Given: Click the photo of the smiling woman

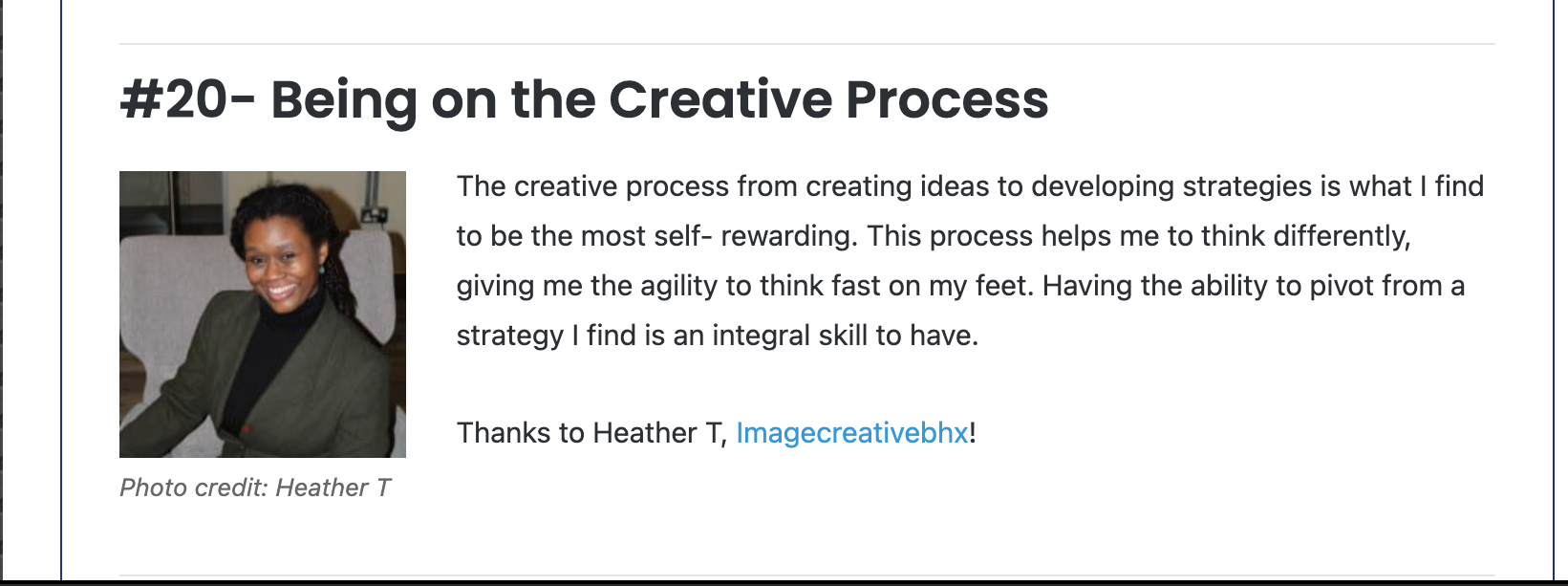Looking at the screenshot, I should [263, 315].
